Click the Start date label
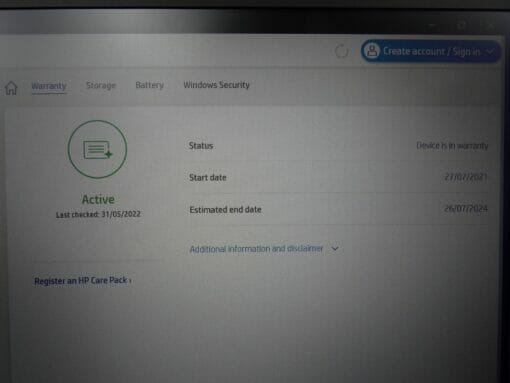Viewport: 510px width, 383px height. [x=208, y=177]
